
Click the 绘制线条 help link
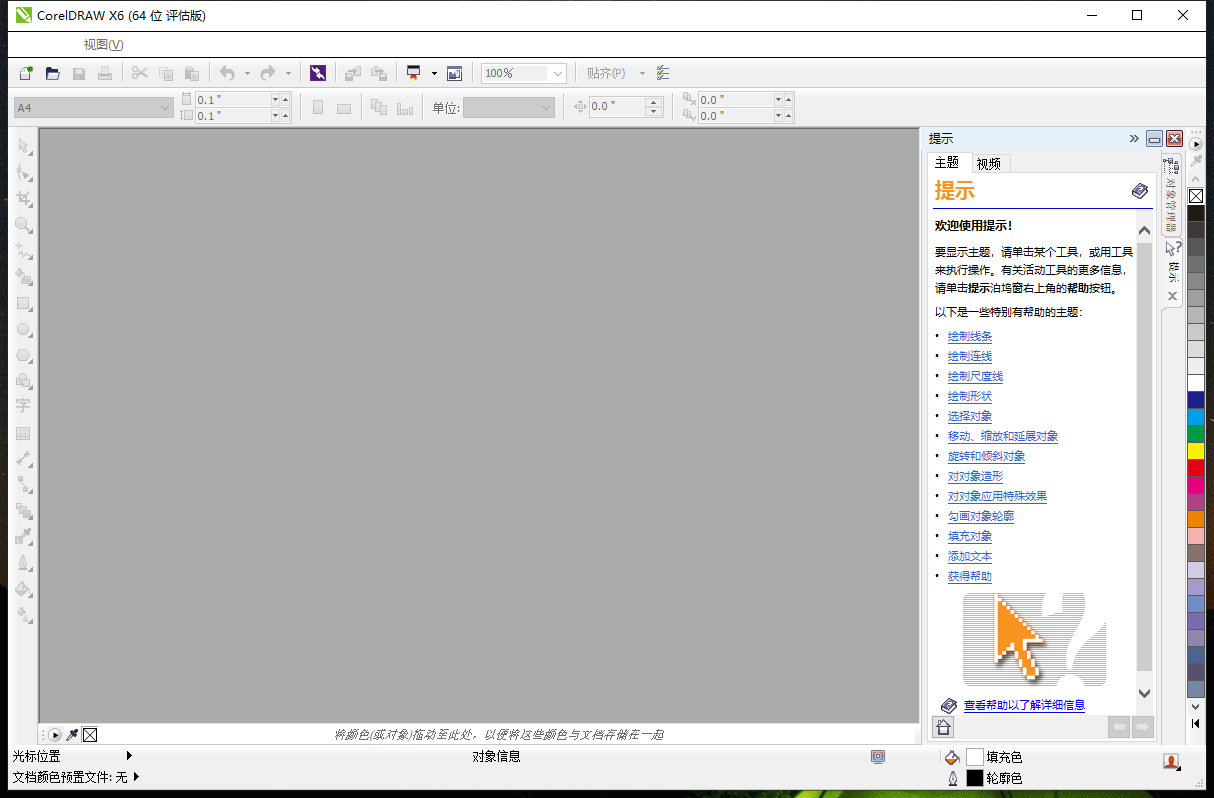pyautogui.click(x=968, y=336)
